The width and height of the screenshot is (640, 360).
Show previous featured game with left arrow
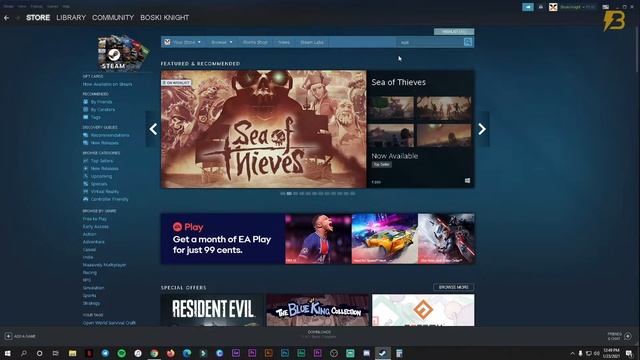pyautogui.click(x=153, y=129)
